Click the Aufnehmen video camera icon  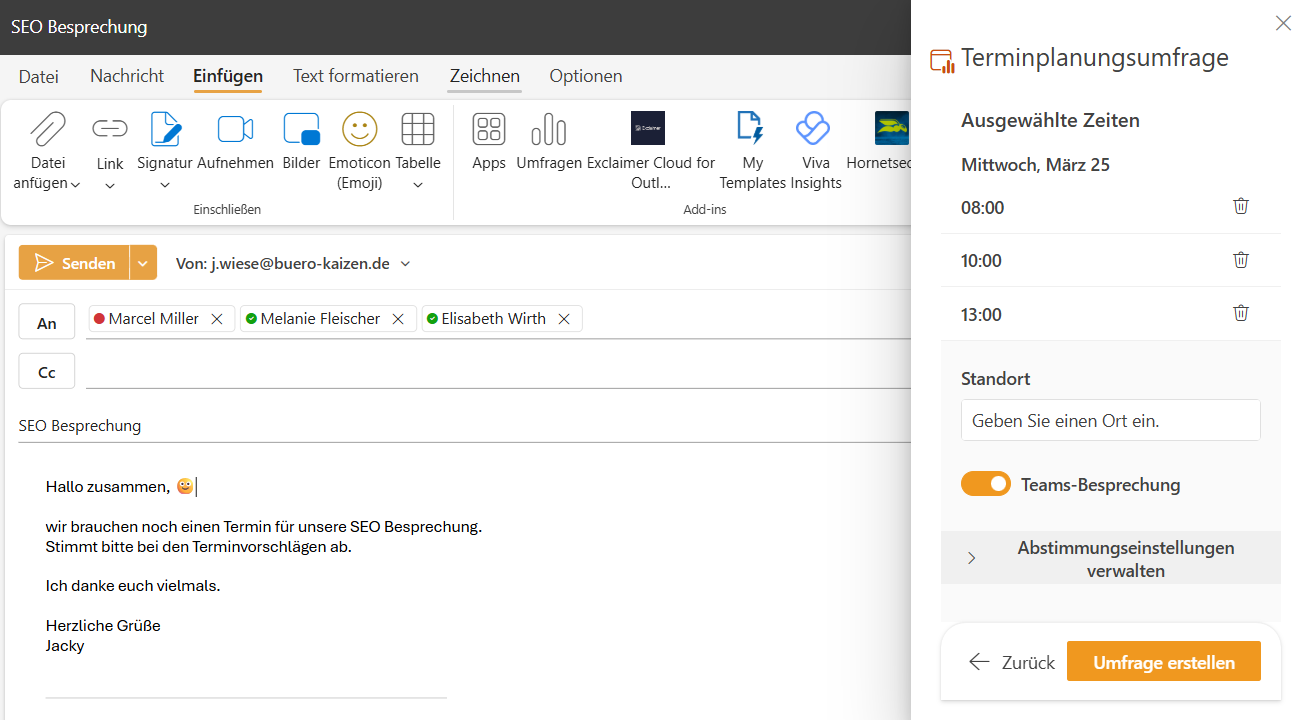pos(235,130)
